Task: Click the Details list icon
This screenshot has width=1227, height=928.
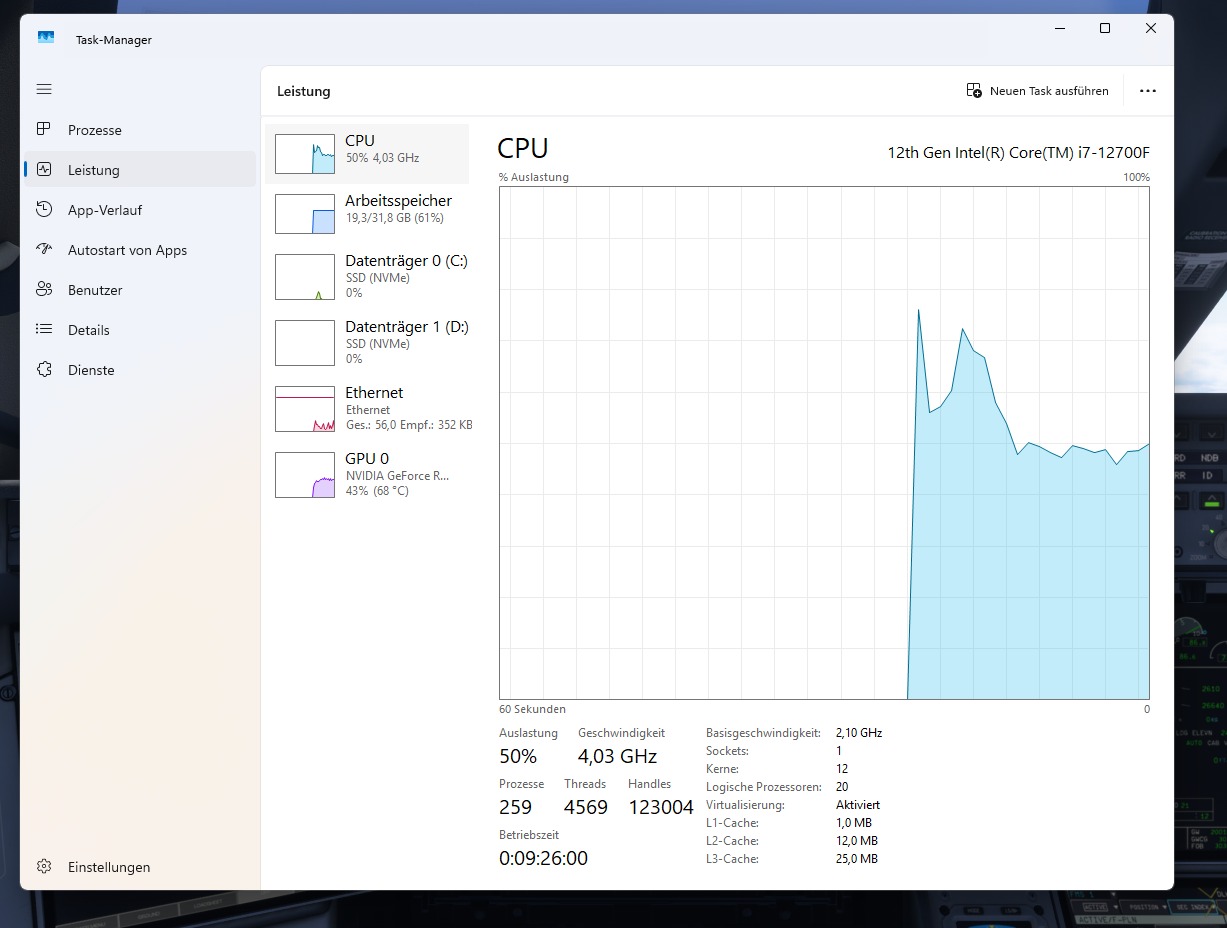Action: [x=44, y=330]
